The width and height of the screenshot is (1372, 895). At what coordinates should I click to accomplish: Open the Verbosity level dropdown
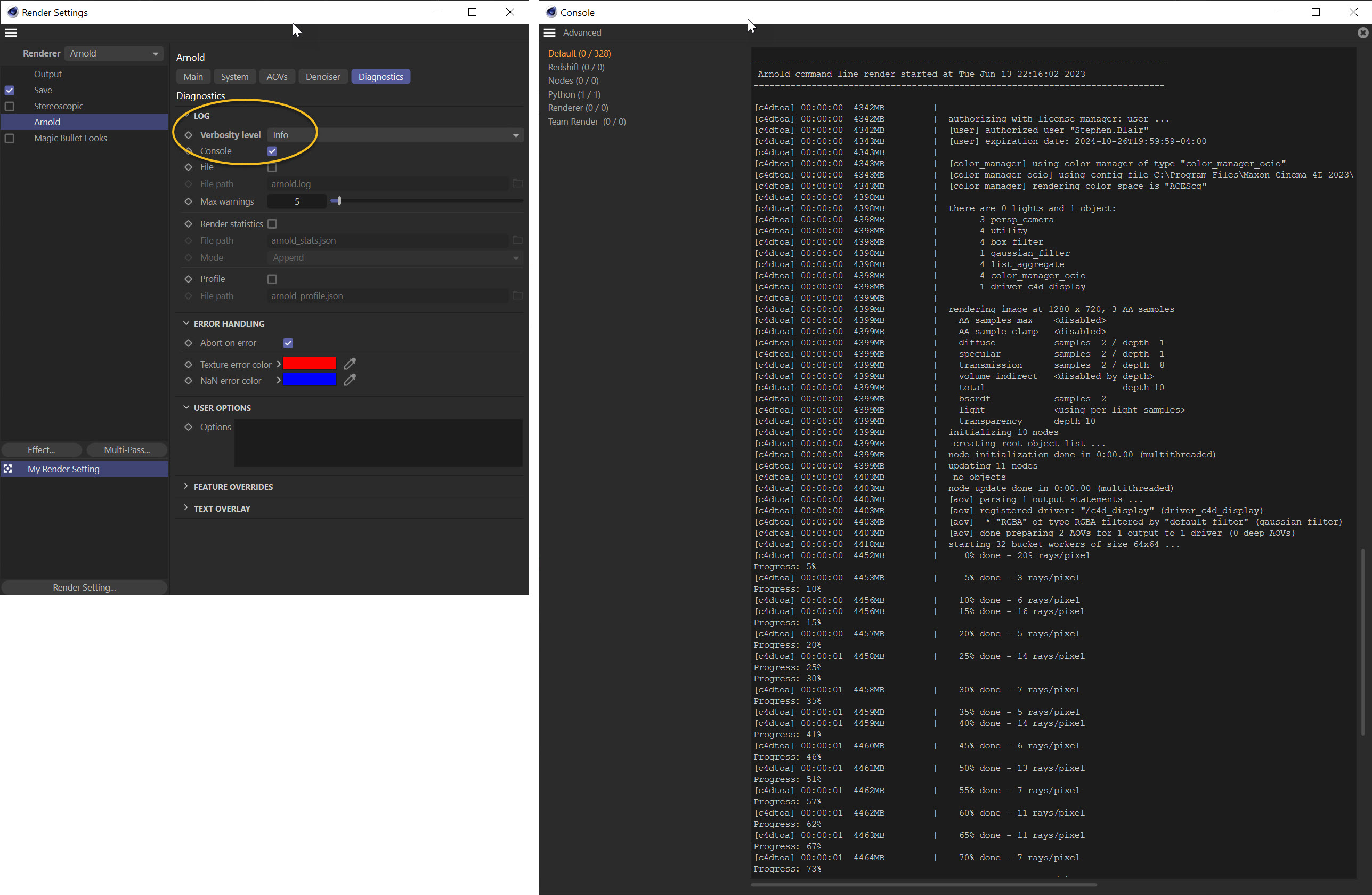(x=515, y=135)
